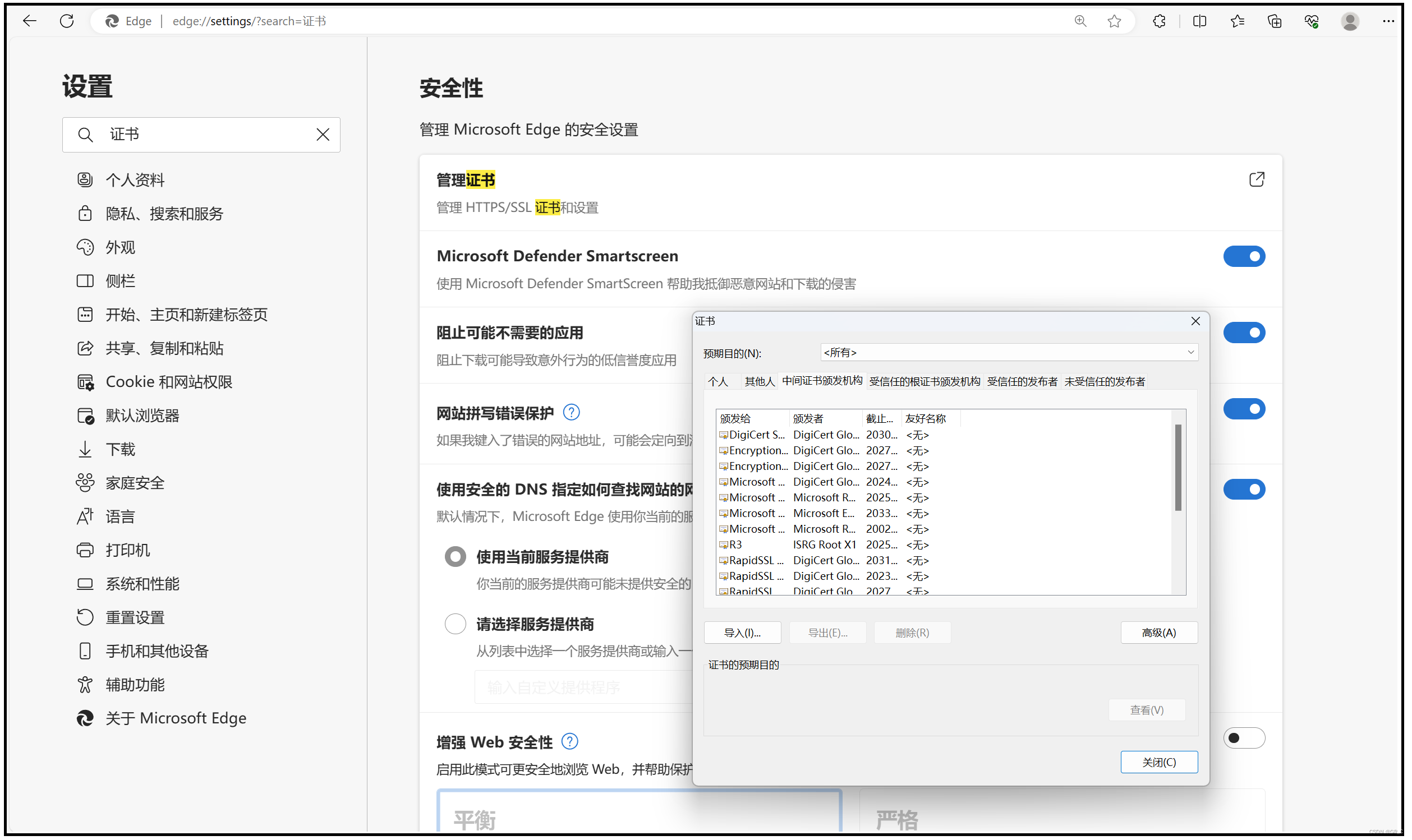Open help icon next to 网站拼写错误保护

point(571,413)
